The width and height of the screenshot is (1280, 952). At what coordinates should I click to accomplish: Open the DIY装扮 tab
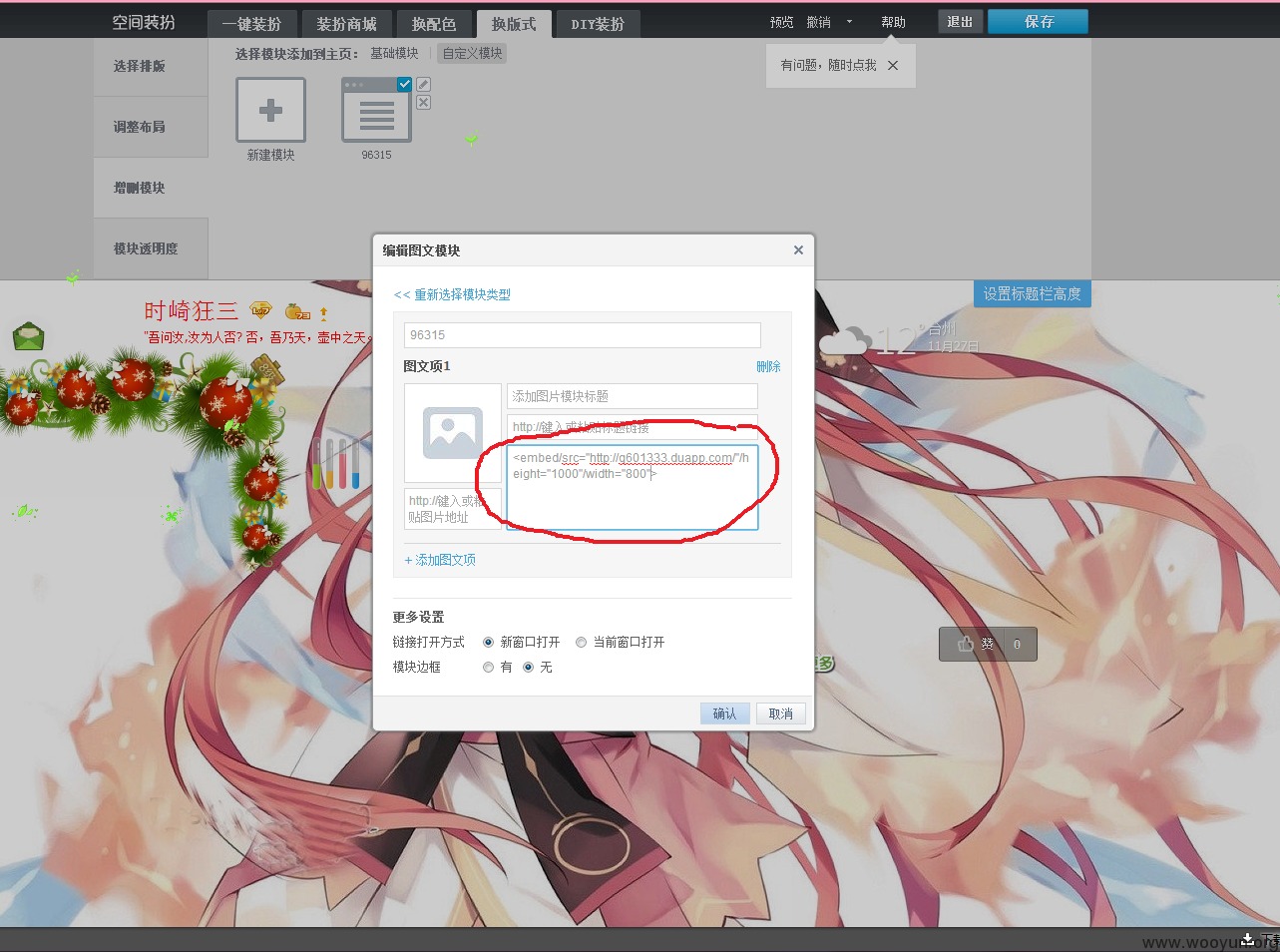pos(598,24)
